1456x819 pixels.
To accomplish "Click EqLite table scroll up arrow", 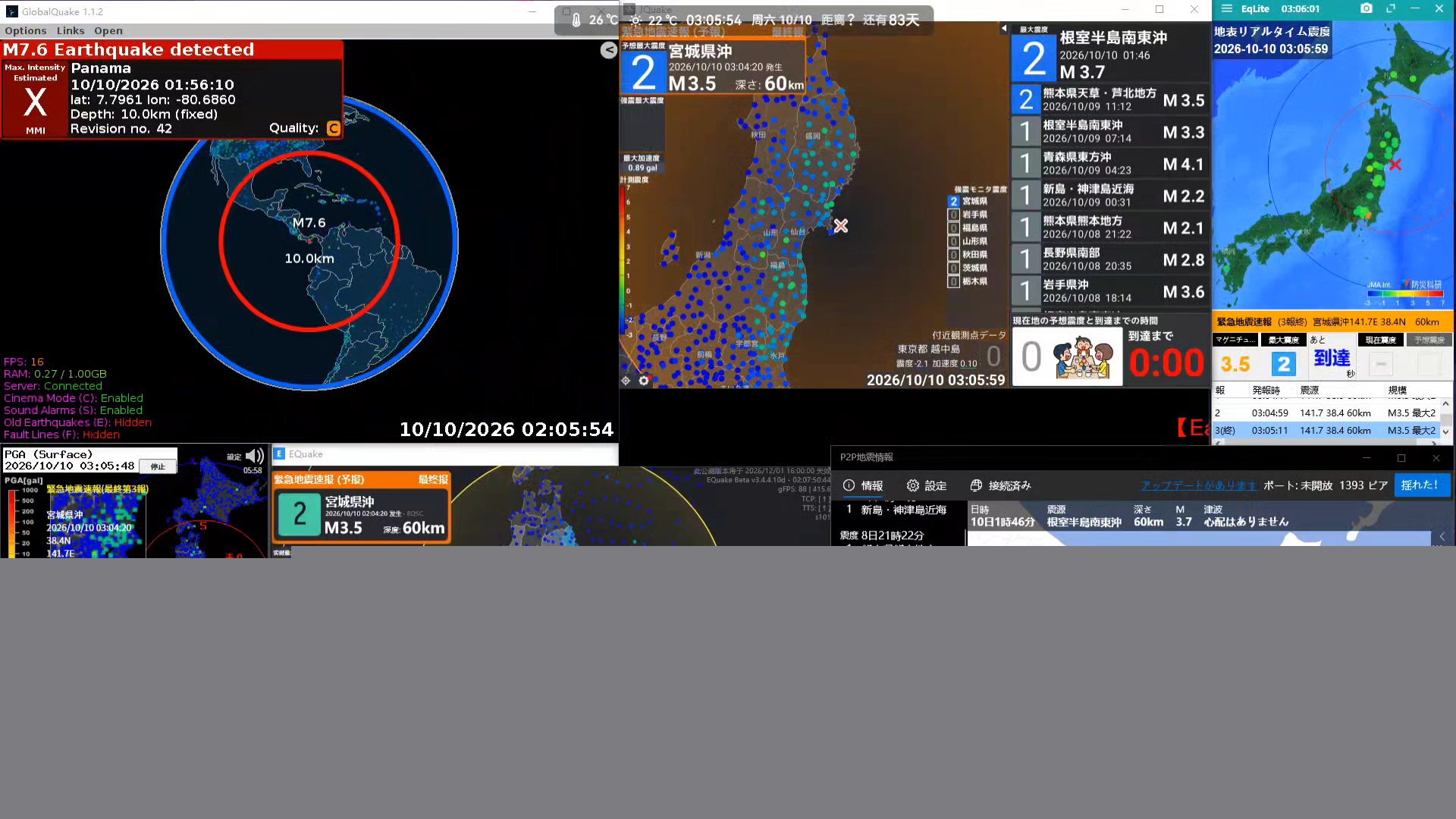I will (1445, 404).
